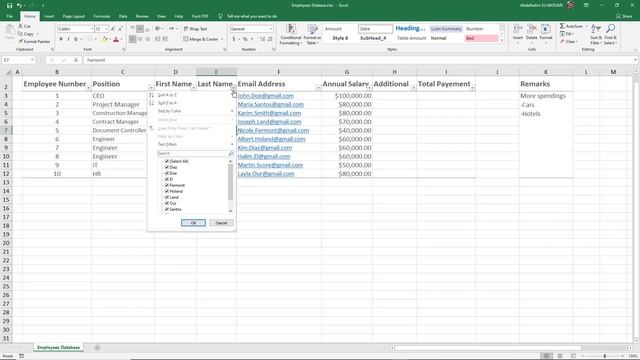
Task: Open Find & Select
Action: (x=611, y=34)
